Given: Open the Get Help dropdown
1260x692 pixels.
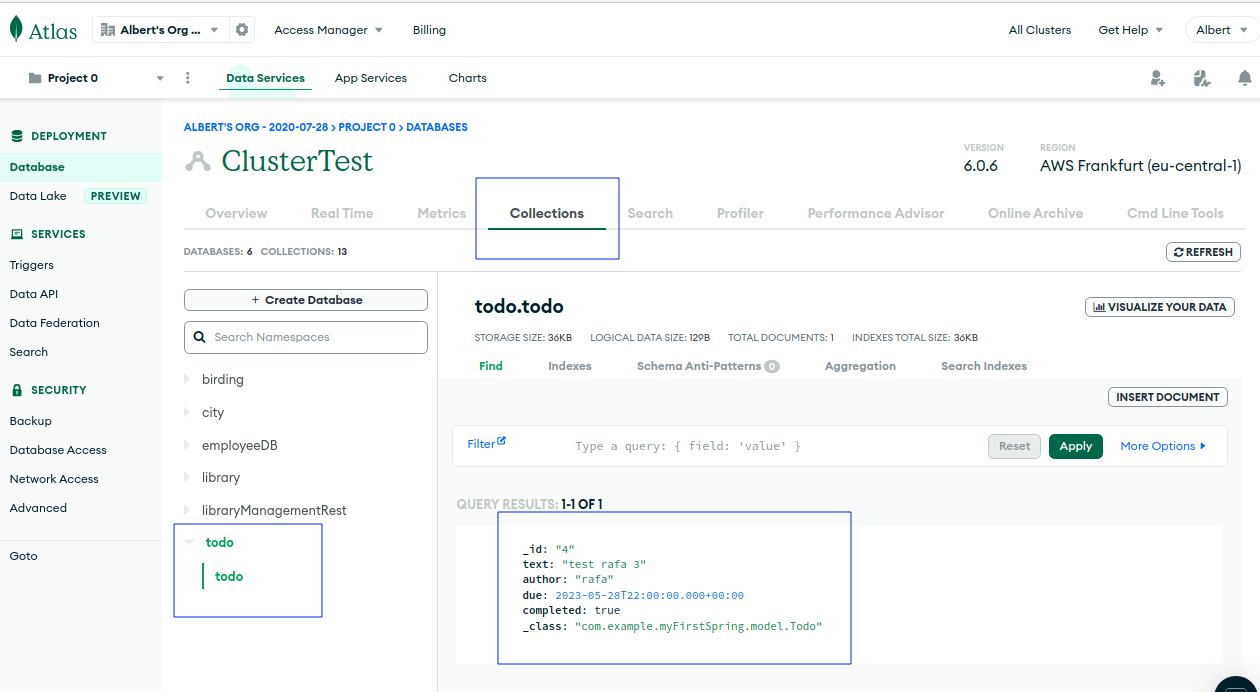Looking at the screenshot, I should click(x=1130, y=30).
